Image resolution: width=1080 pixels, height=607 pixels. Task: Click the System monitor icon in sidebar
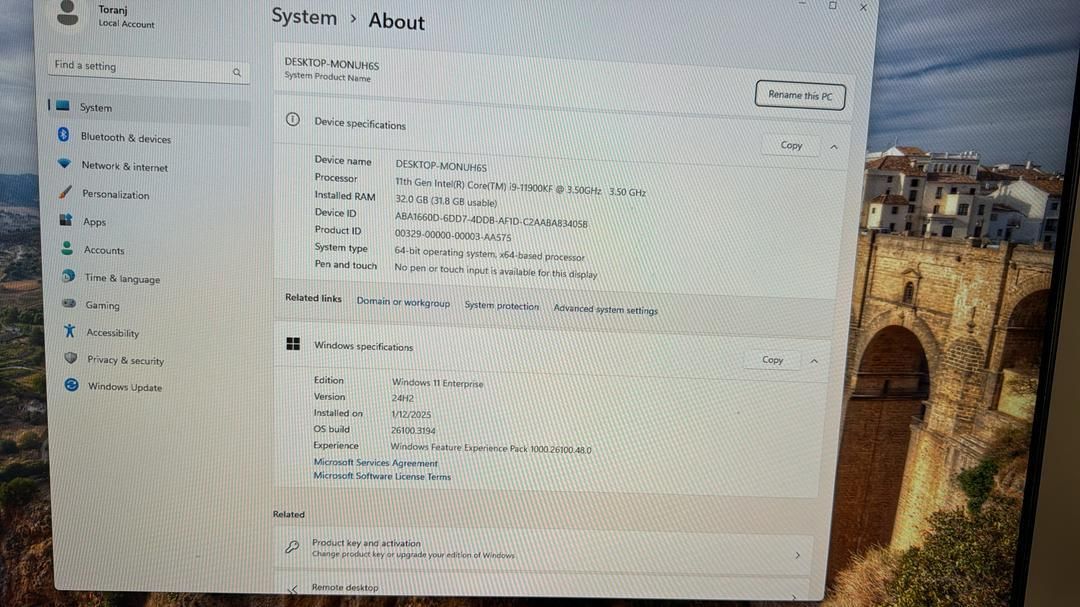pyautogui.click(x=63, y=105)
